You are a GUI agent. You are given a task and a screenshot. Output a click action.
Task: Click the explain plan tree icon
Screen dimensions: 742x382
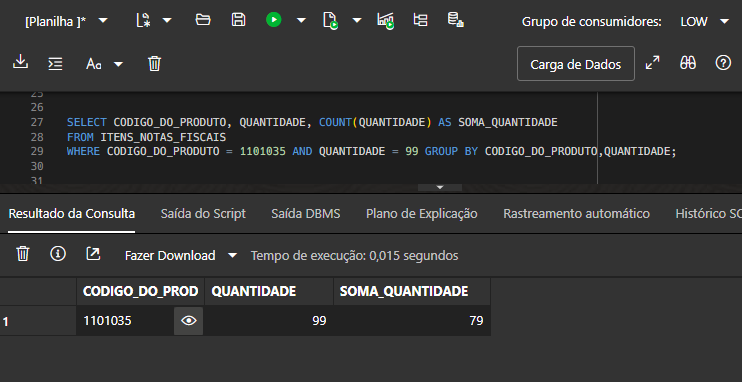click(420, 20)
